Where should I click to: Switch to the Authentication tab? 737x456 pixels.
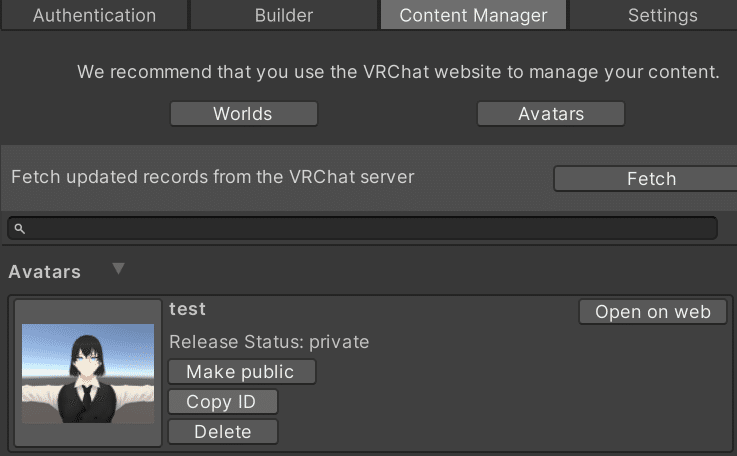[x=94, y=15]
